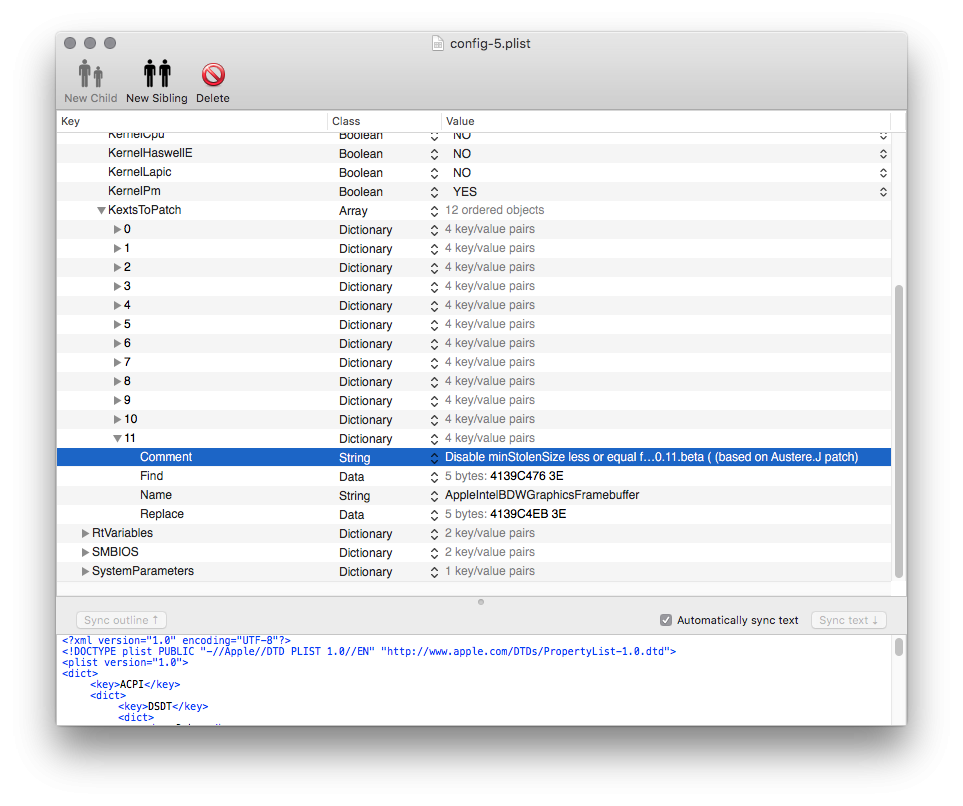963x806 pixels.
Task: Click the outline pane vertical scrollbar
Action: point(898,430)
